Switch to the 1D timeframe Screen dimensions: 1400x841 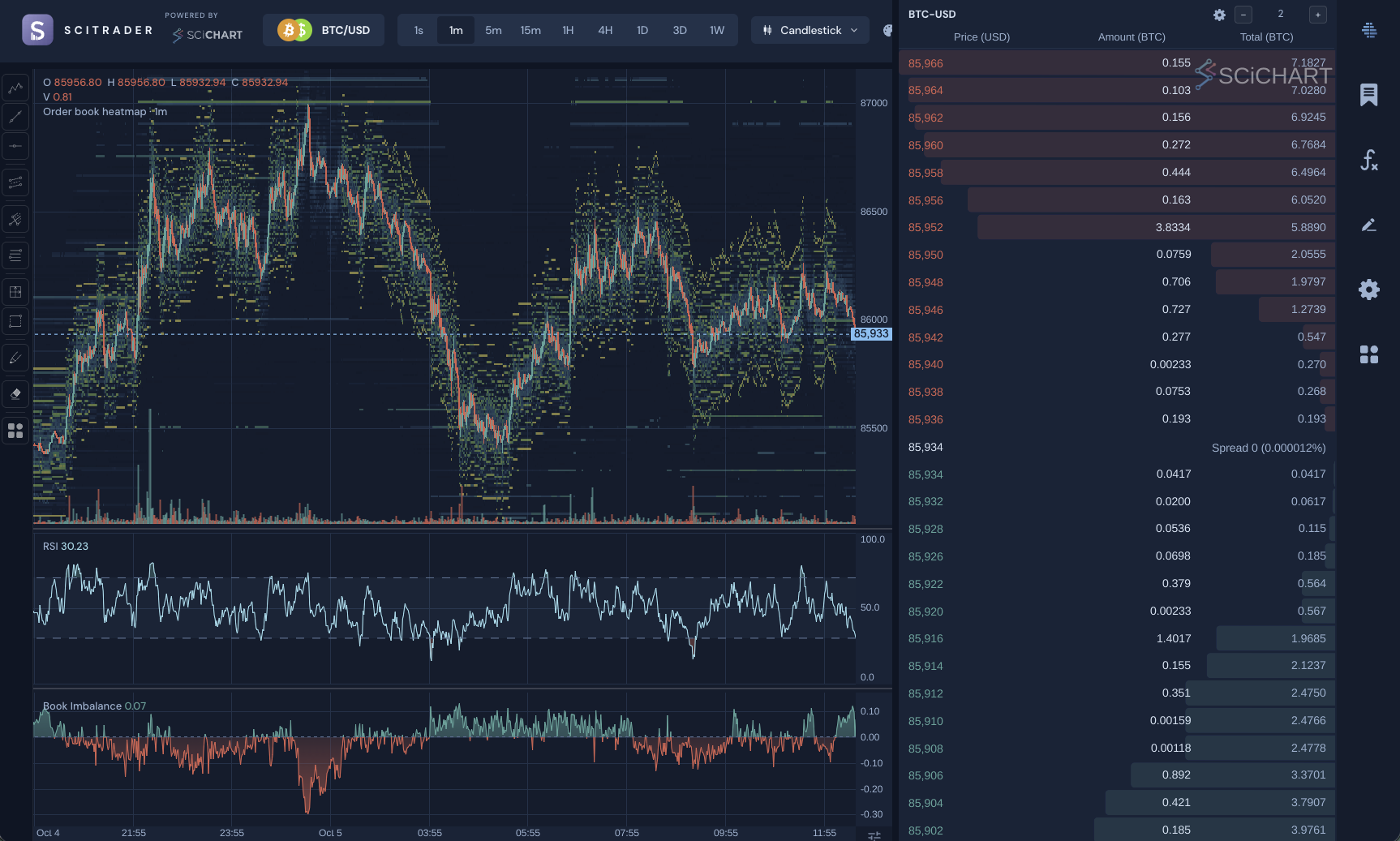click(642, 30)
